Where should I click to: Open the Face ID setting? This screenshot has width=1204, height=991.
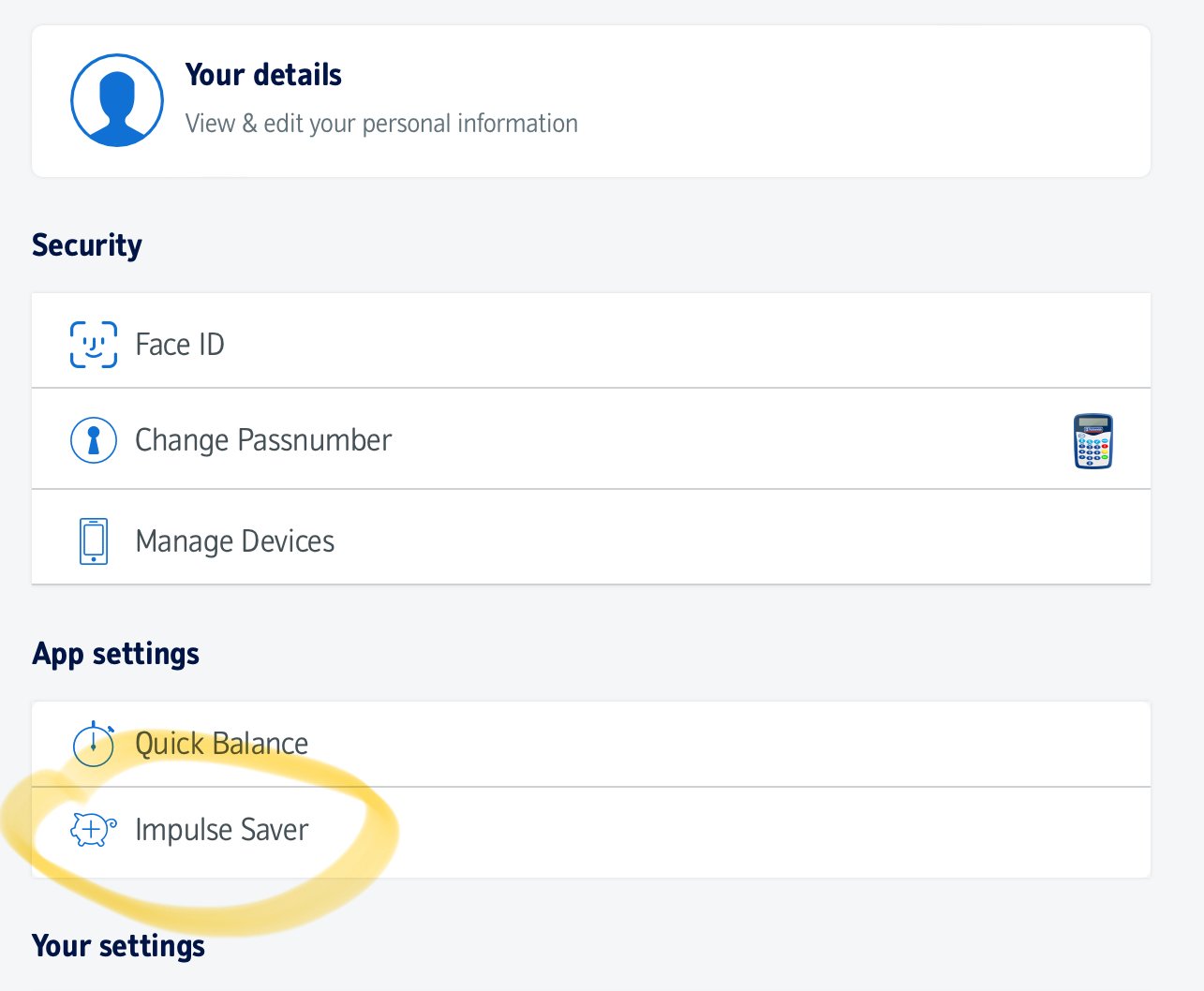tap(180, 345)
